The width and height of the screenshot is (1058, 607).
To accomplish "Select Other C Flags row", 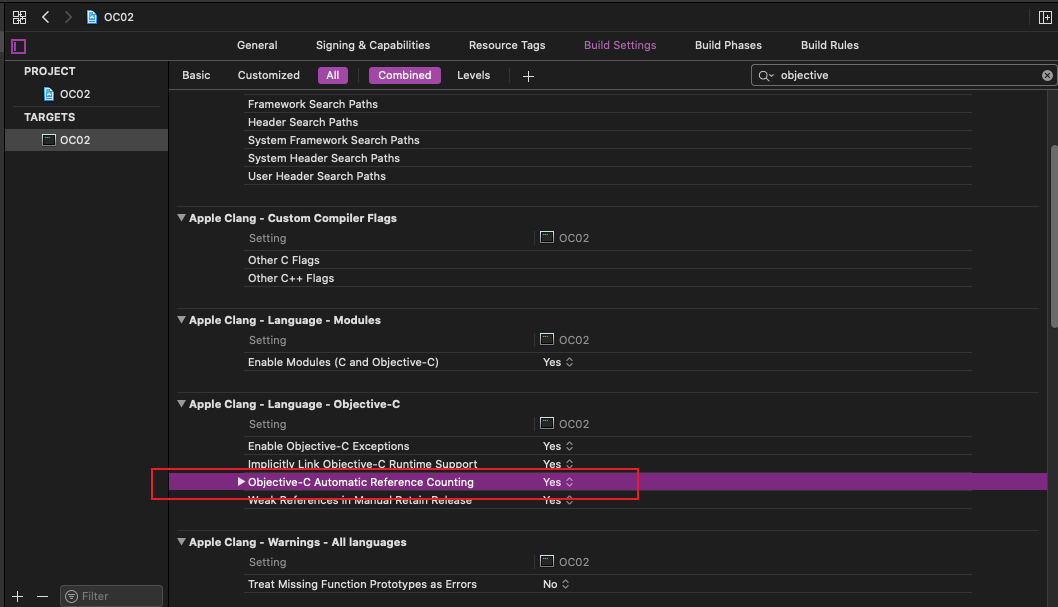I will pyautogui.click(x=607, y=260).
